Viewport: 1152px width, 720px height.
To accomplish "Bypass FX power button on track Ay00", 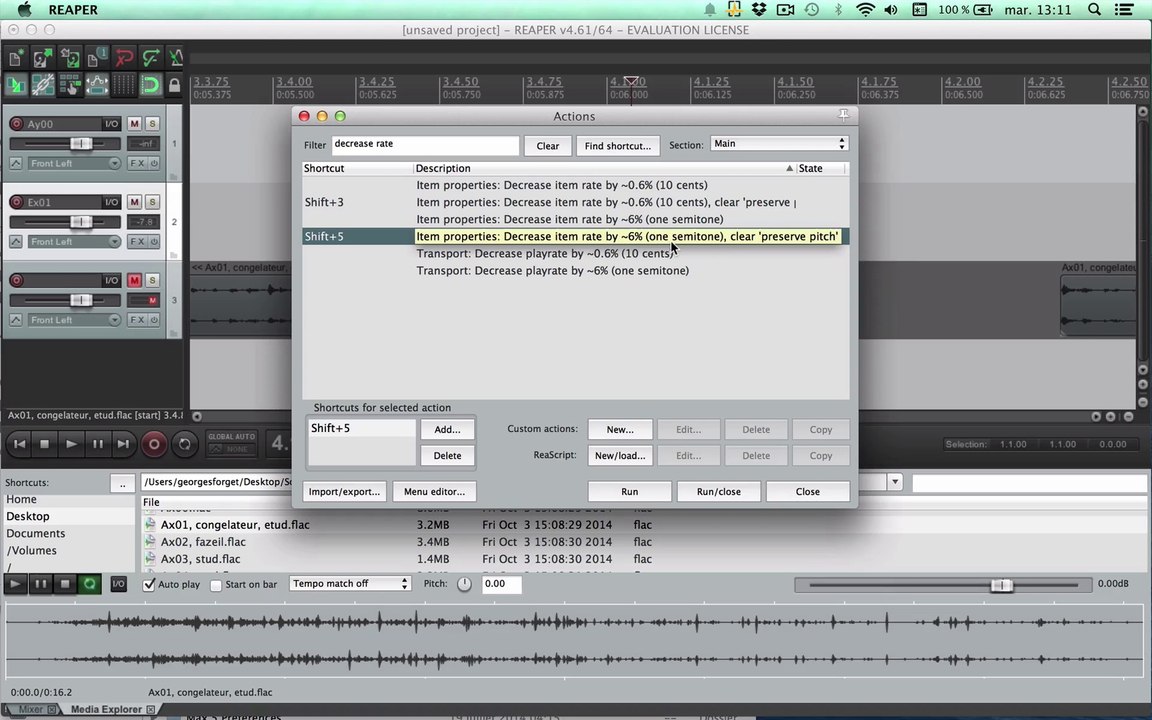I will (x=154, y=163).
